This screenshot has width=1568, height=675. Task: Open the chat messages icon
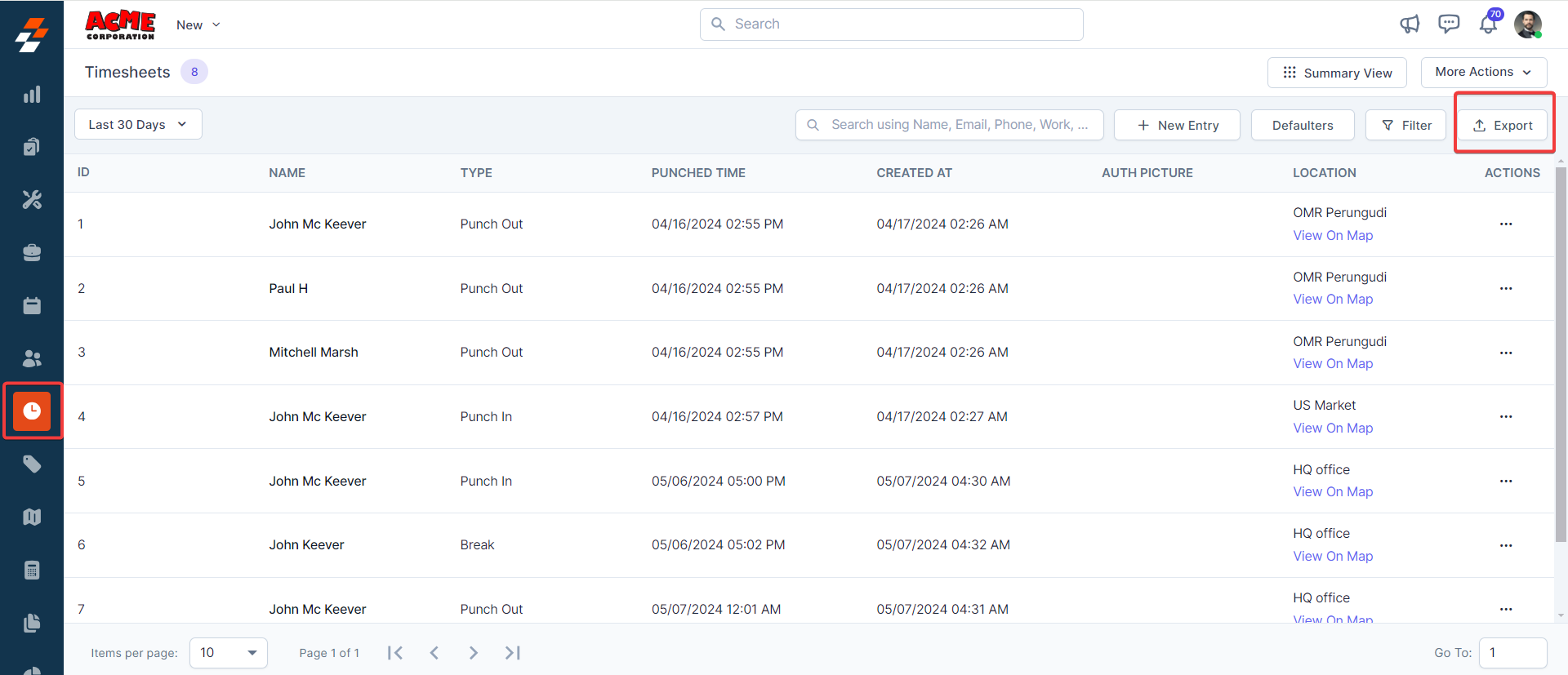click(1449, 24)
